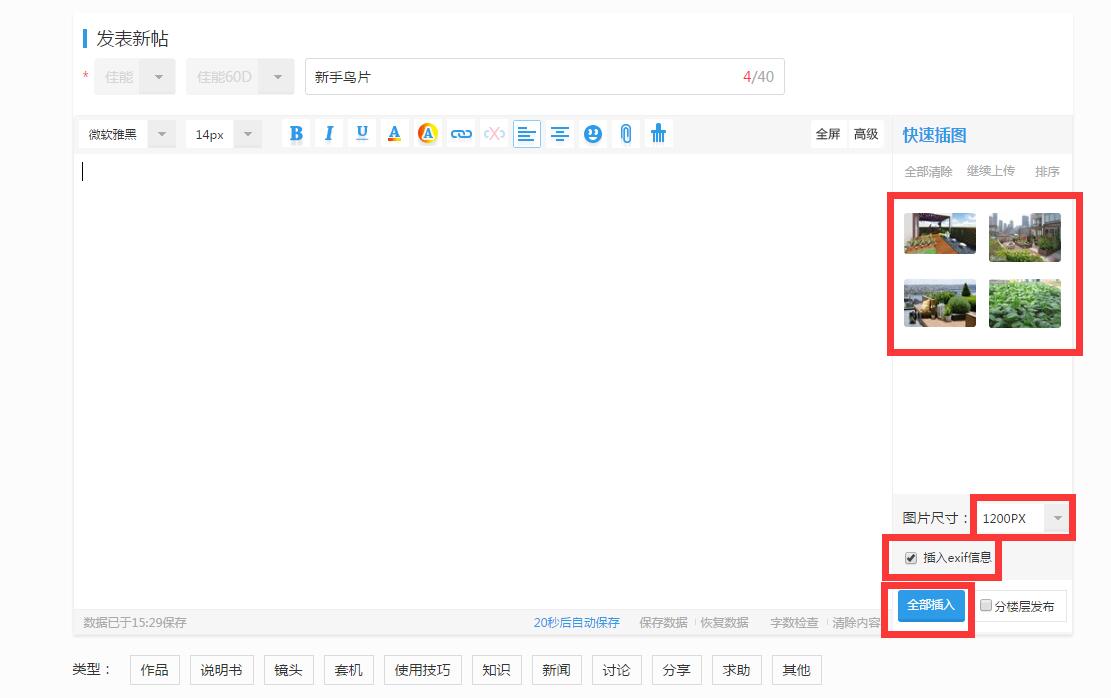The image size is (1111, 698).
Task: Apply underline to text
Action: pyautogui.click(x=361, y=133)
